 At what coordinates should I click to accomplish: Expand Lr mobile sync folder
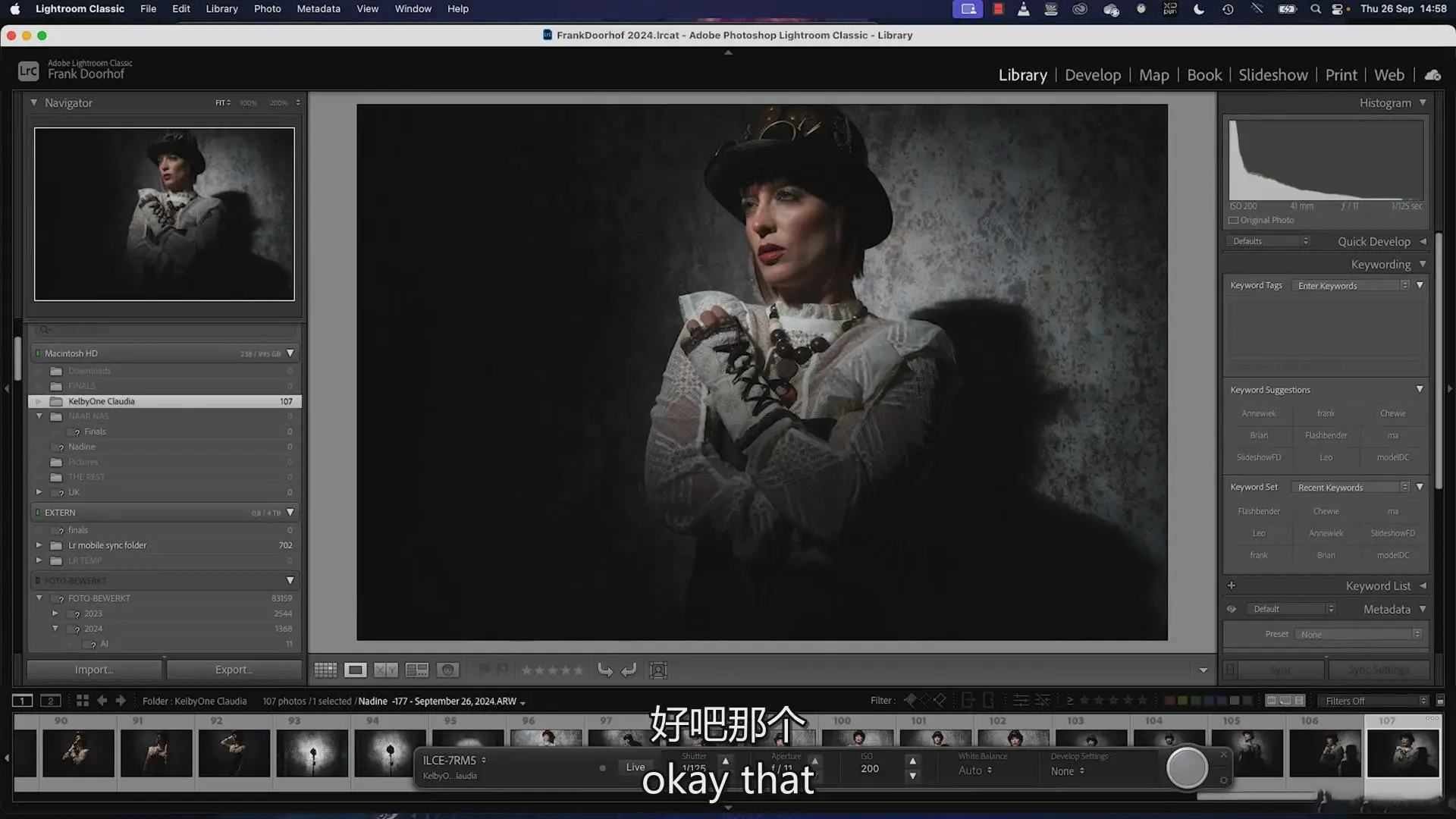pyautogui.click(x=39, y=545)
